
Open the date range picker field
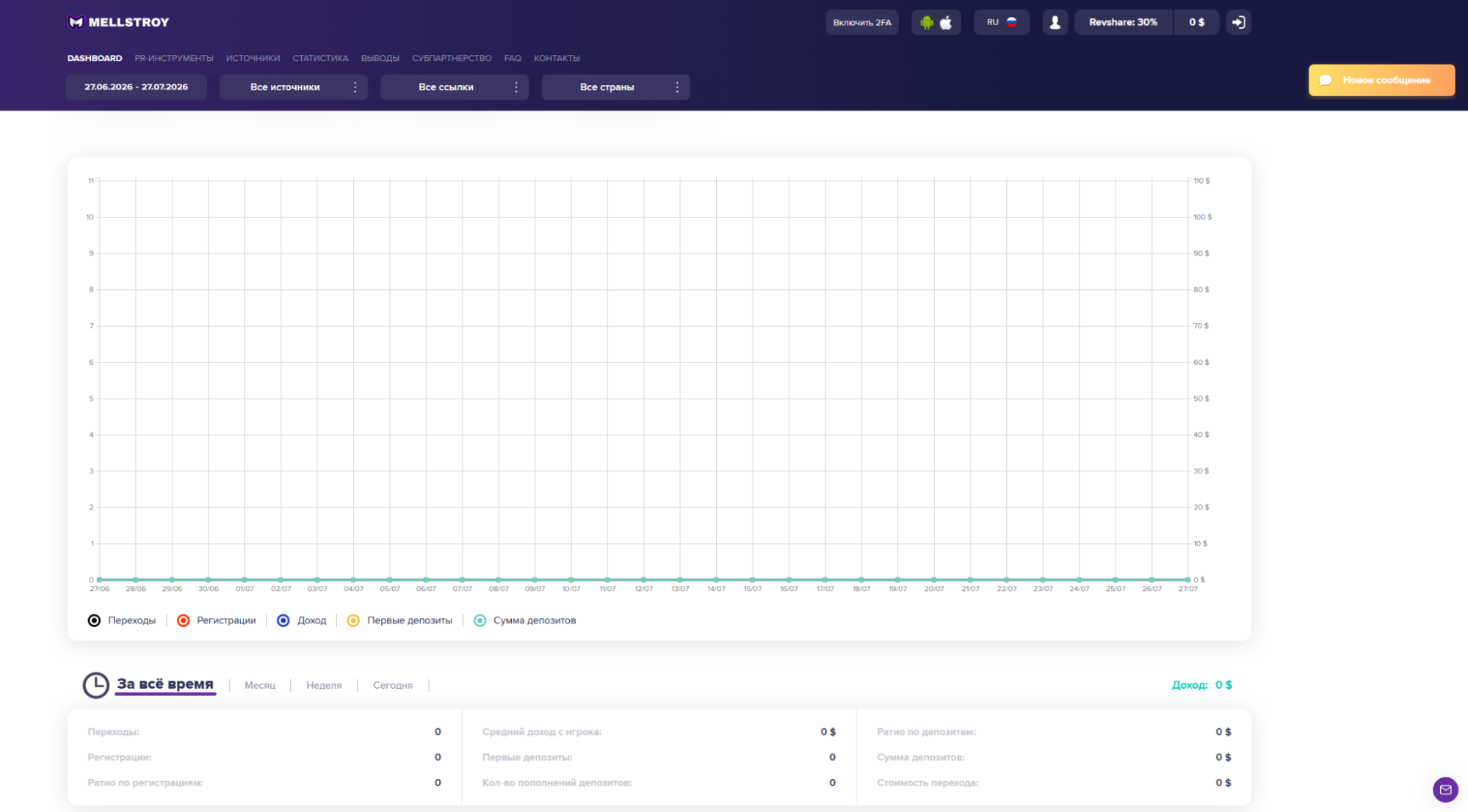point(136,87)
